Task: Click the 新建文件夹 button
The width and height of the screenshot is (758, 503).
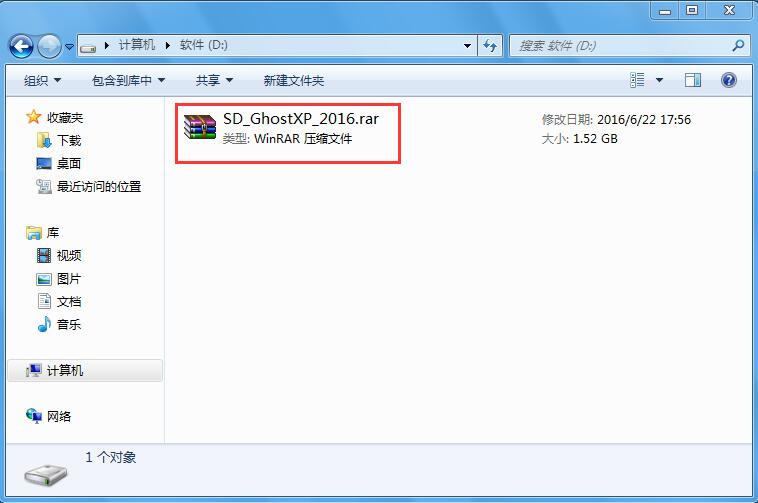Action: [x=293, y=81]
